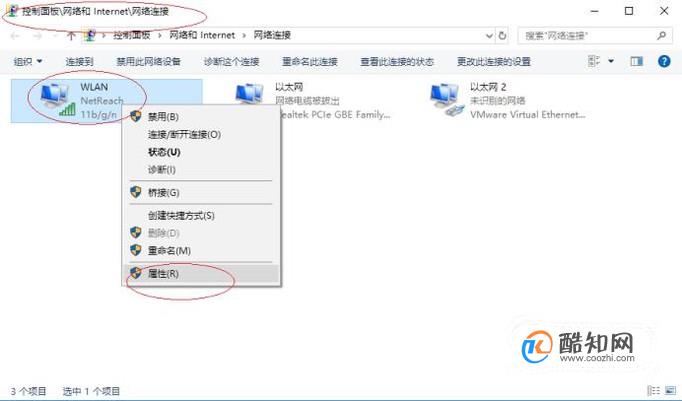Expand the 组织 dropdown menu
The image size is (682, 401).
[28, 61]
